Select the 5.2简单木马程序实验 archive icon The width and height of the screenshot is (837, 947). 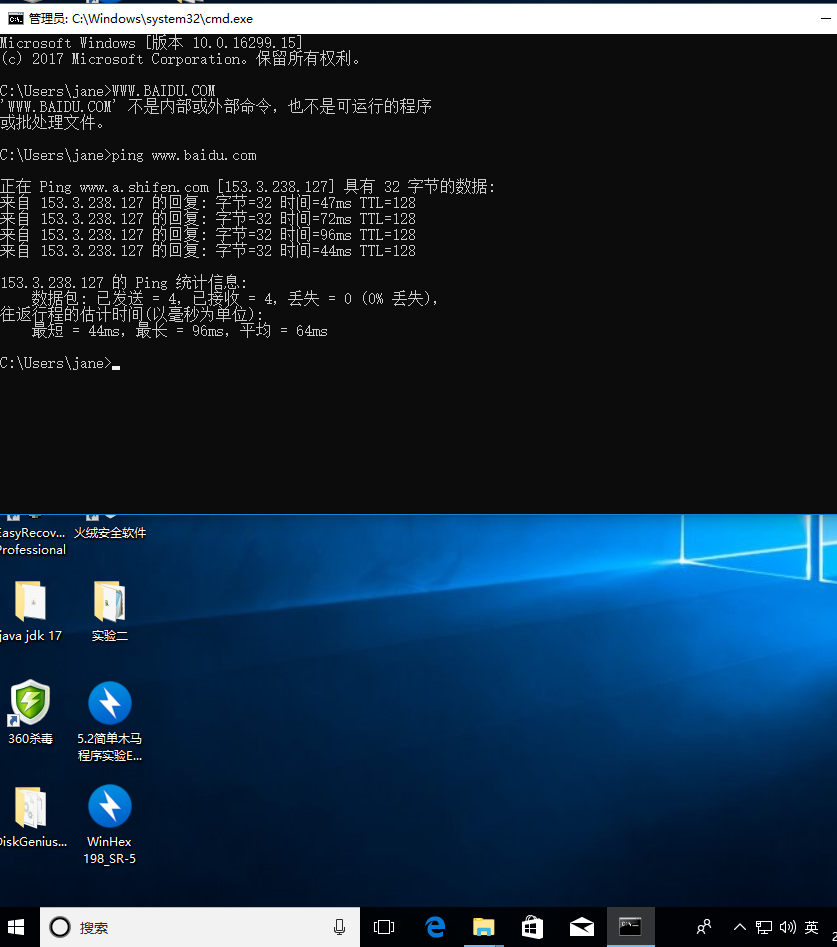click(110, 704)
